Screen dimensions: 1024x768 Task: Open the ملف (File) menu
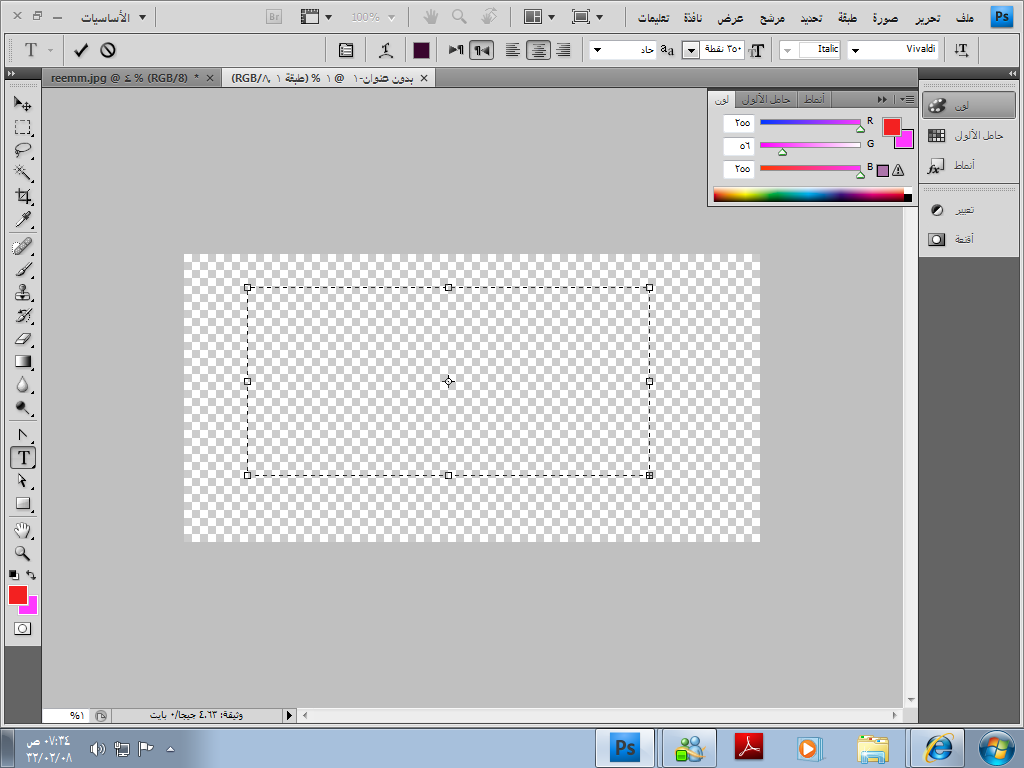965,17
